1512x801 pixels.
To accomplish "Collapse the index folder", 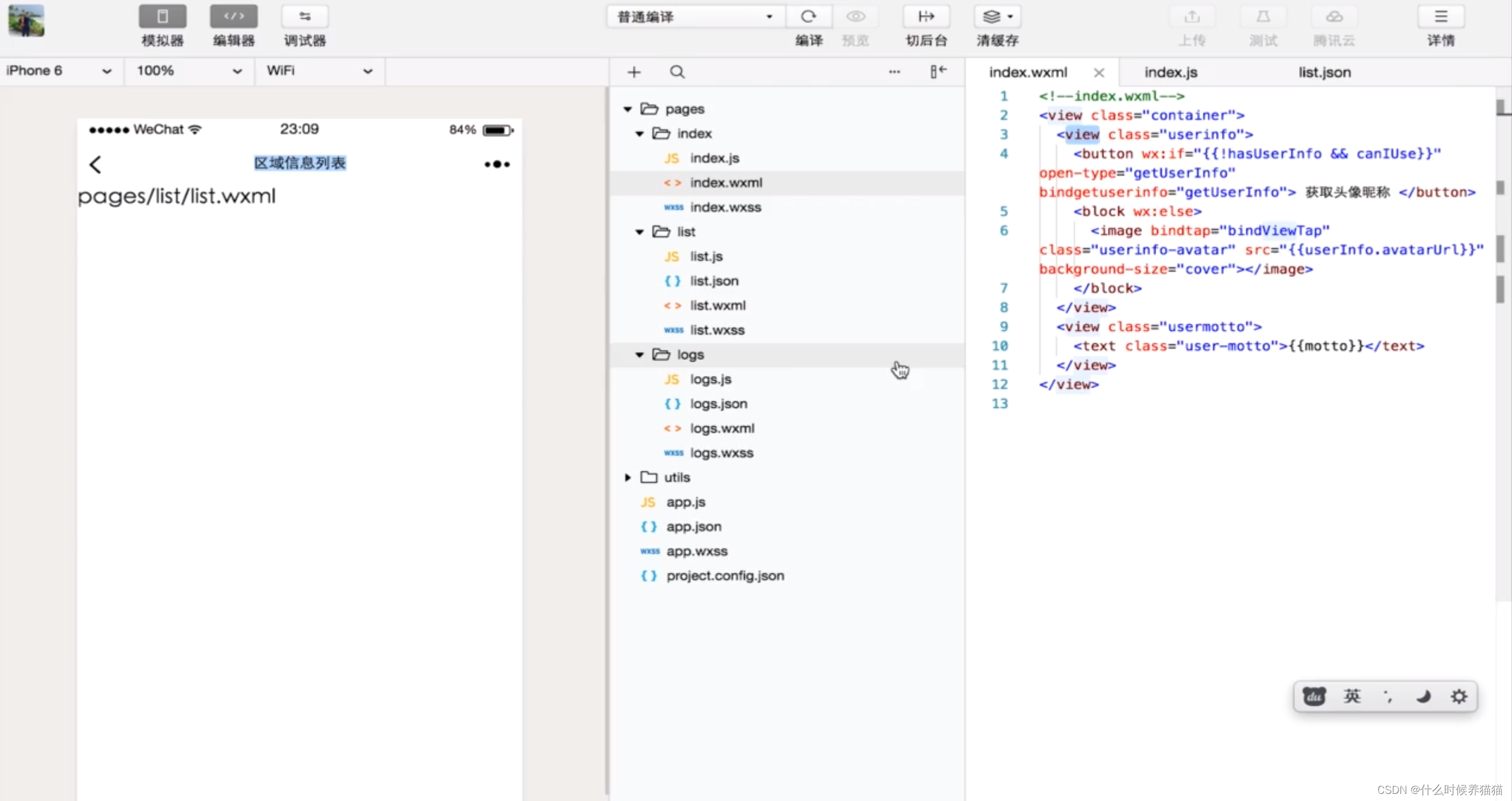I will [639, 134].
